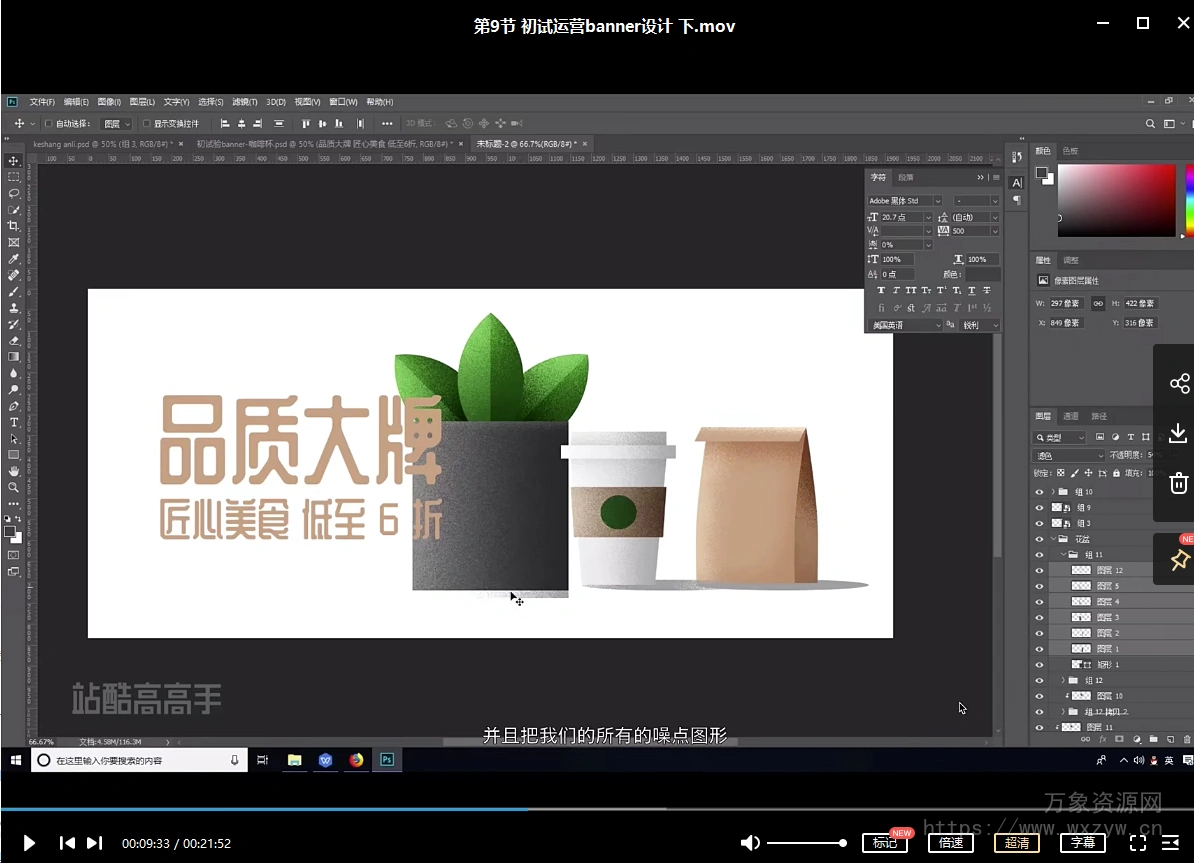Click the trash delete icon

point(1179,483)
